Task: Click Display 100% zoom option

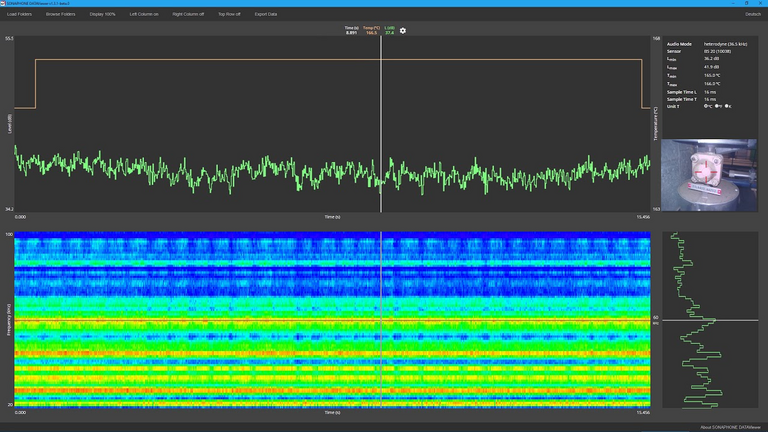Action: (102, 14)
